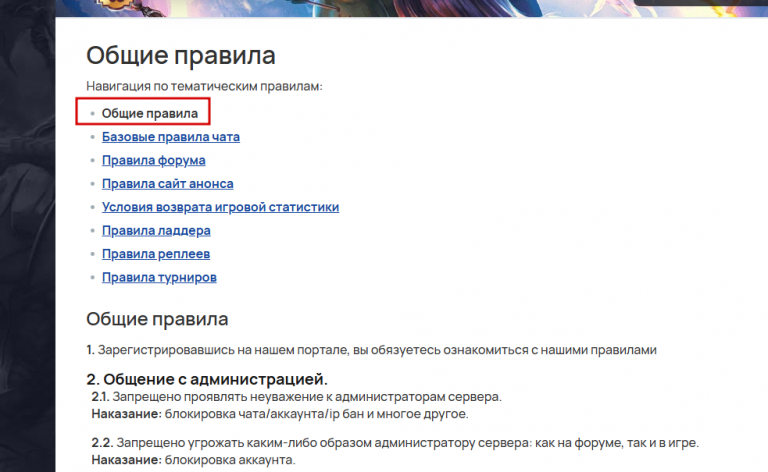The width and height of the screenshot is (768, 472).
Task: Select 'Общие правила' item in navigation list
Action: [x=149, y=114]
